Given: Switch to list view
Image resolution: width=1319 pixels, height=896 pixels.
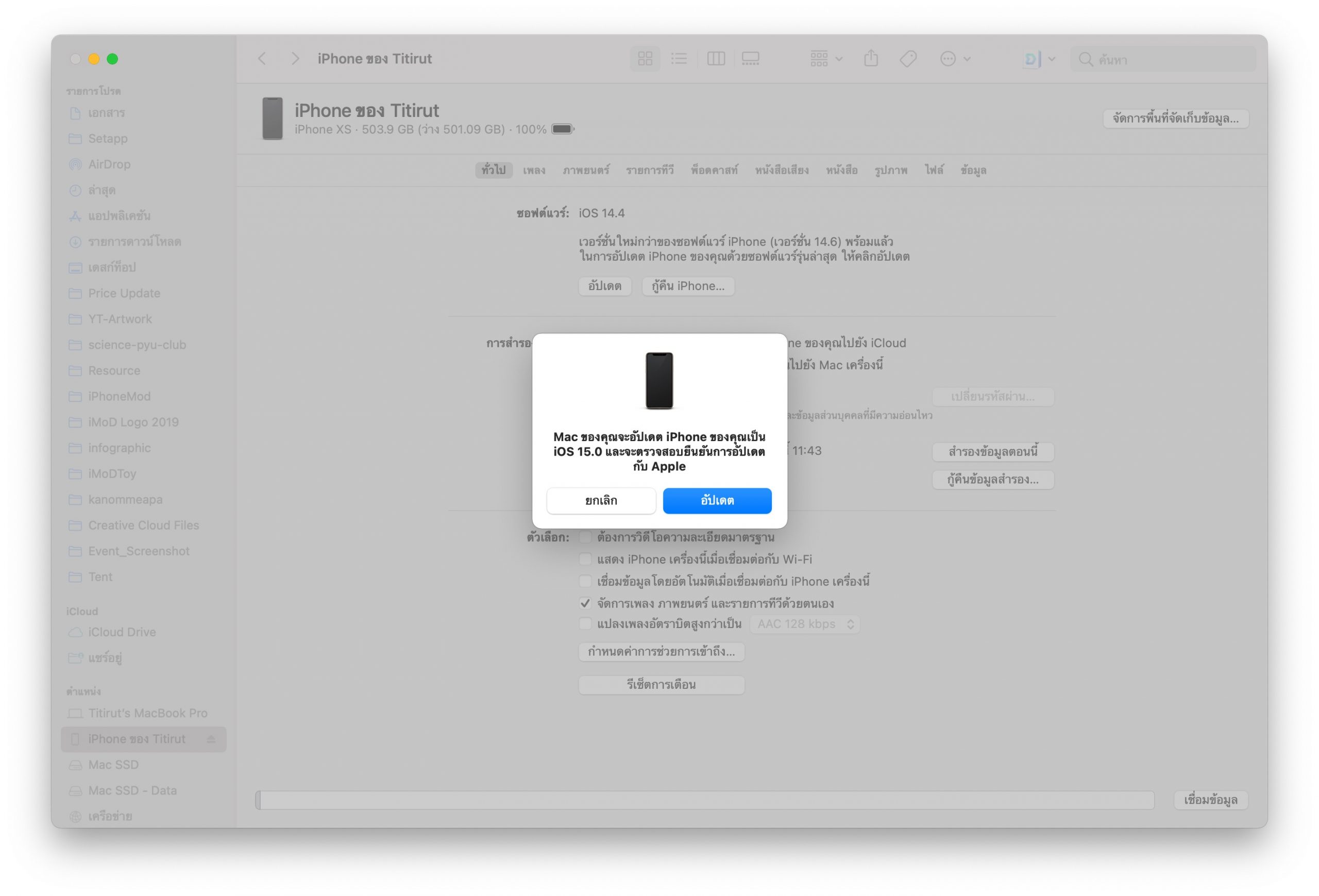Looking at the screenshot, I should (679, 58).
